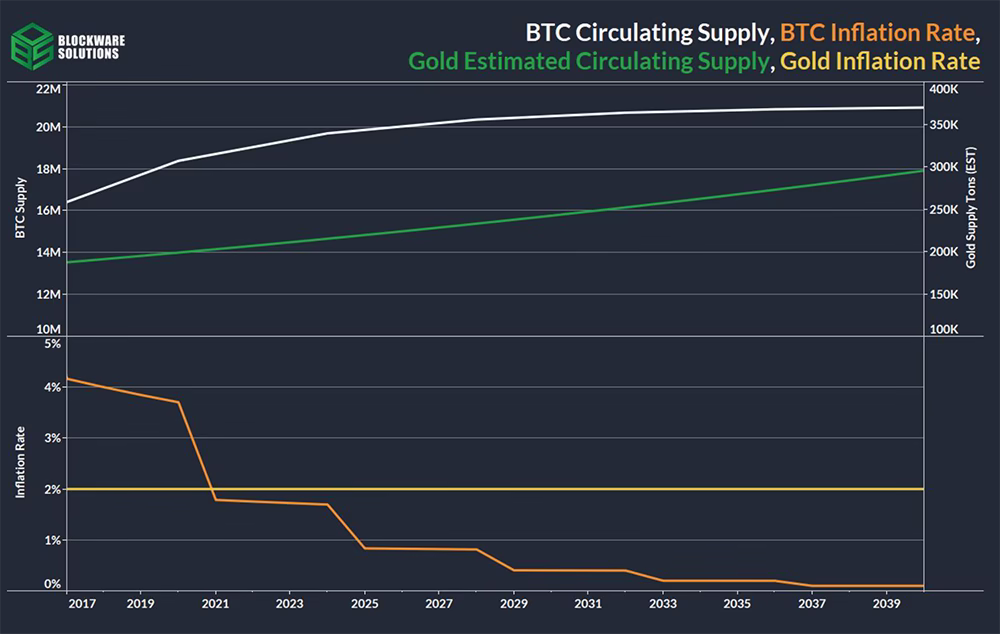Click the yellow Gold Inflation Rate legend
The height and width of the screenshot is (634, 1000).
(880, 61)
